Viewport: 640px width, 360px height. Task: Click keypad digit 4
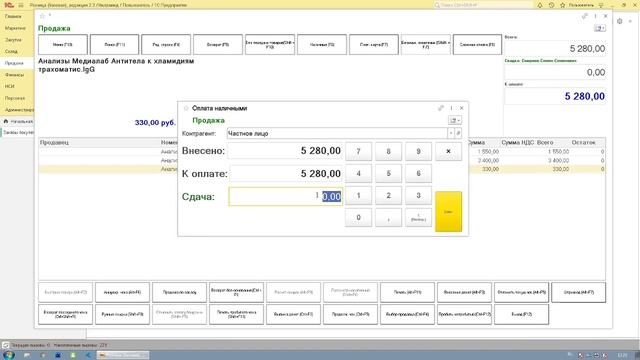click(358, 173)
